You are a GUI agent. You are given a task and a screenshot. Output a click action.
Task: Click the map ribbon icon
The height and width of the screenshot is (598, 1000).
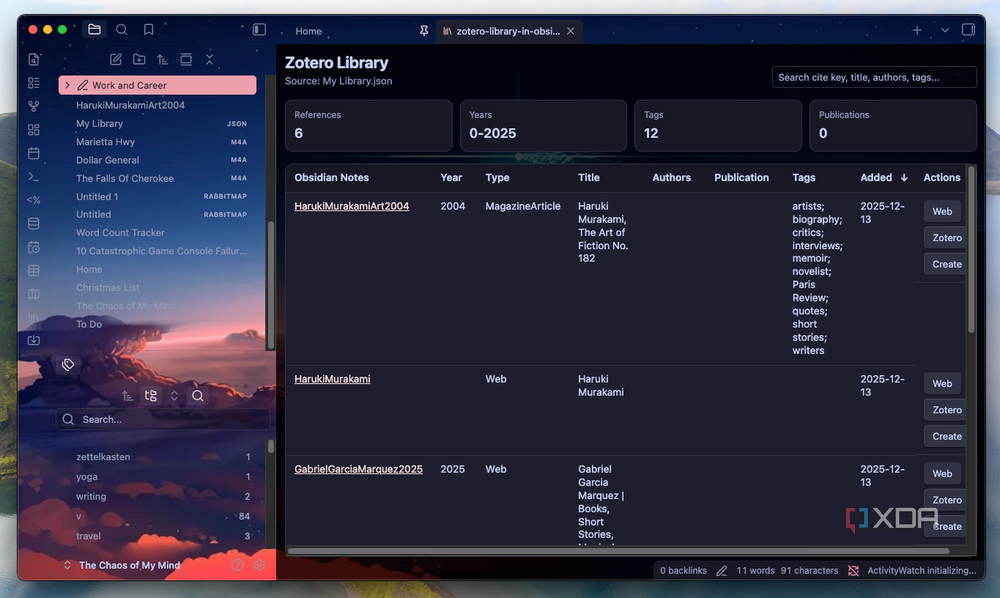click(x=34, y=294)
